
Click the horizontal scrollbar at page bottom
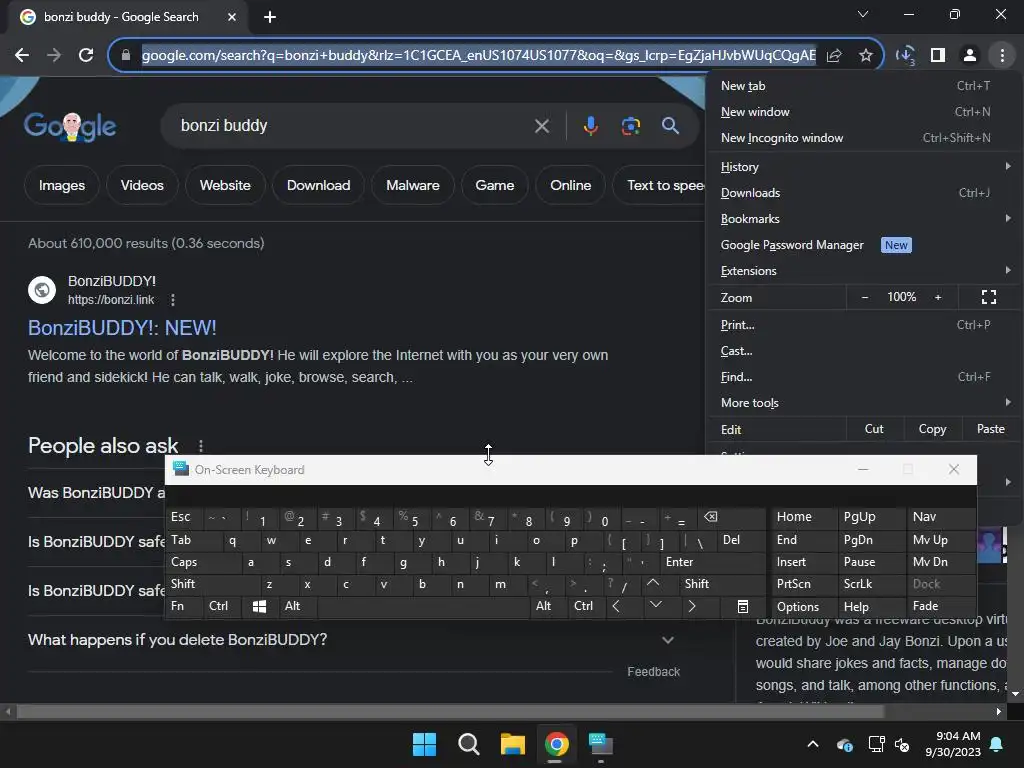tap(451, 712)
